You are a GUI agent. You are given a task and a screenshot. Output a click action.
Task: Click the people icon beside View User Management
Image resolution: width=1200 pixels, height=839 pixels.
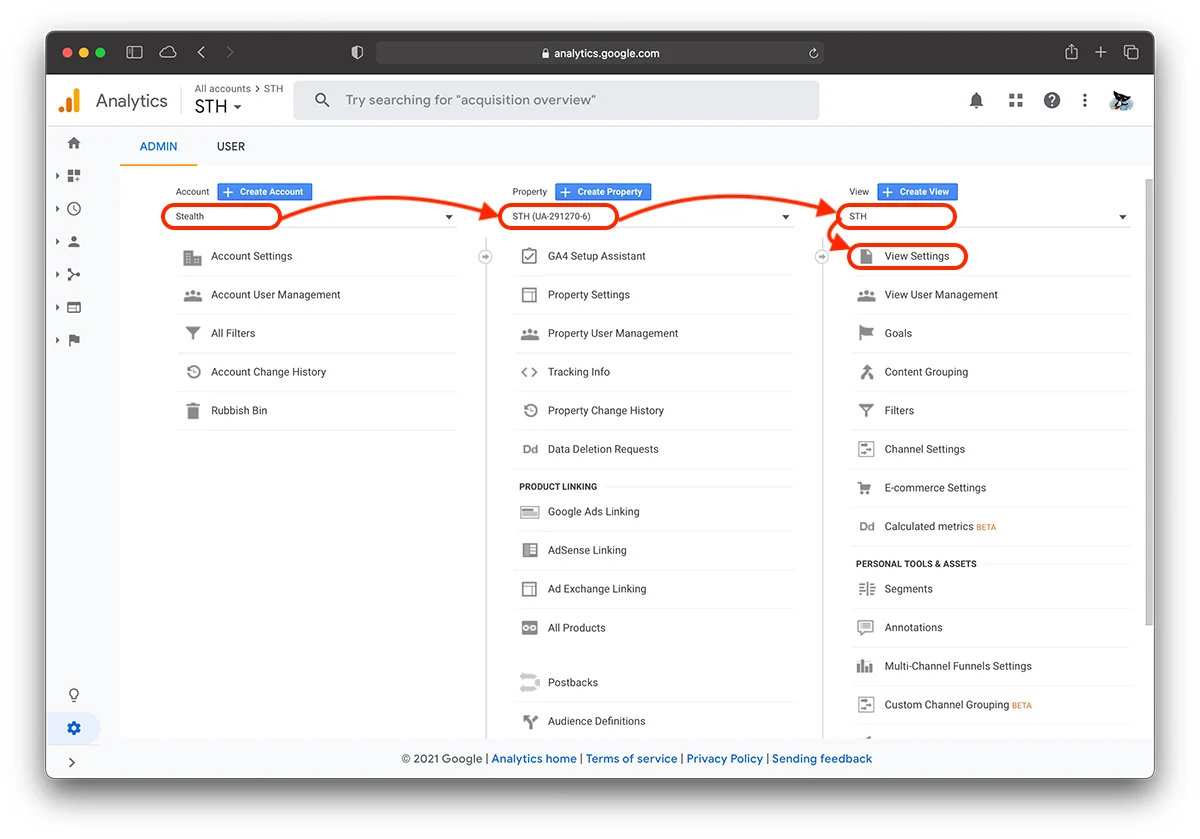(867, 295)
